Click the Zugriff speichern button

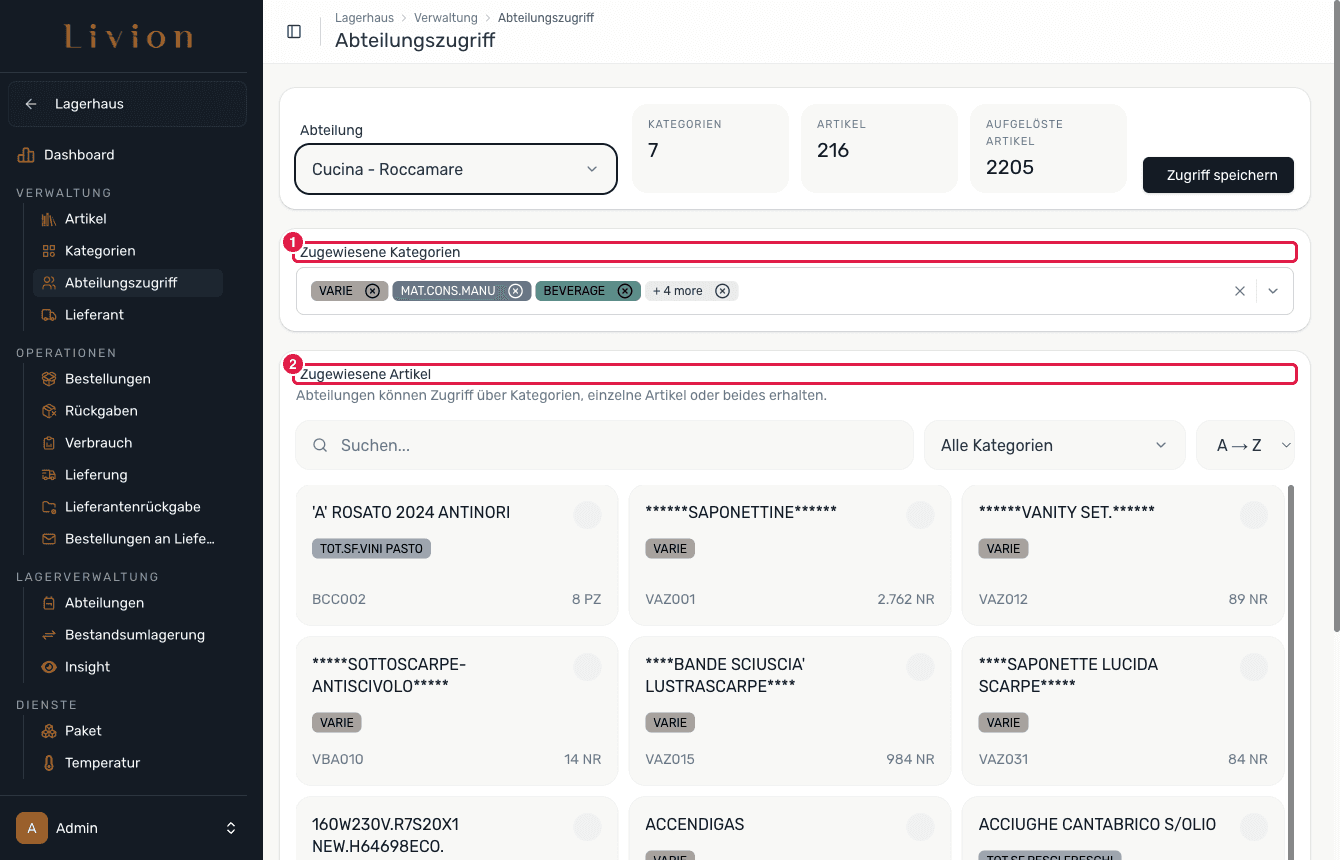click(x=1218, y=175)
